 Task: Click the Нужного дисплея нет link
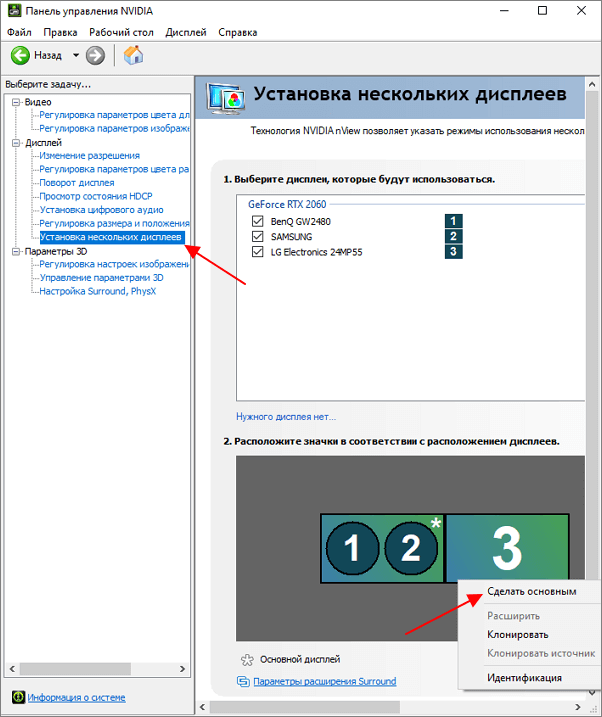pyautogui.click(x=286, y=417)
